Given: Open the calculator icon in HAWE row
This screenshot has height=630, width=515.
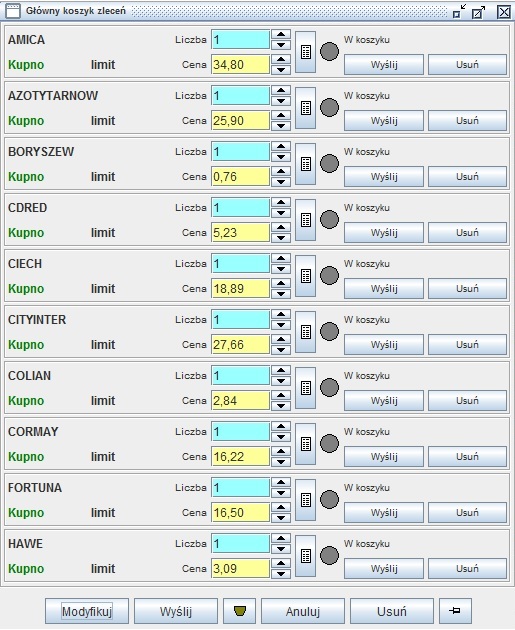Looking at the screenshot, I should point(305,556).
